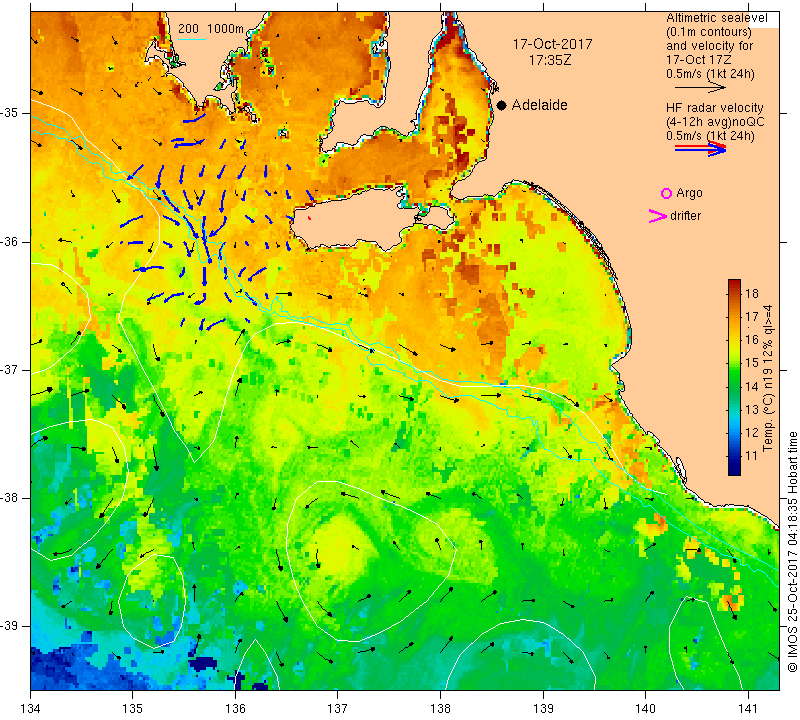Click the 'Argo' legend label

(689, 193)
